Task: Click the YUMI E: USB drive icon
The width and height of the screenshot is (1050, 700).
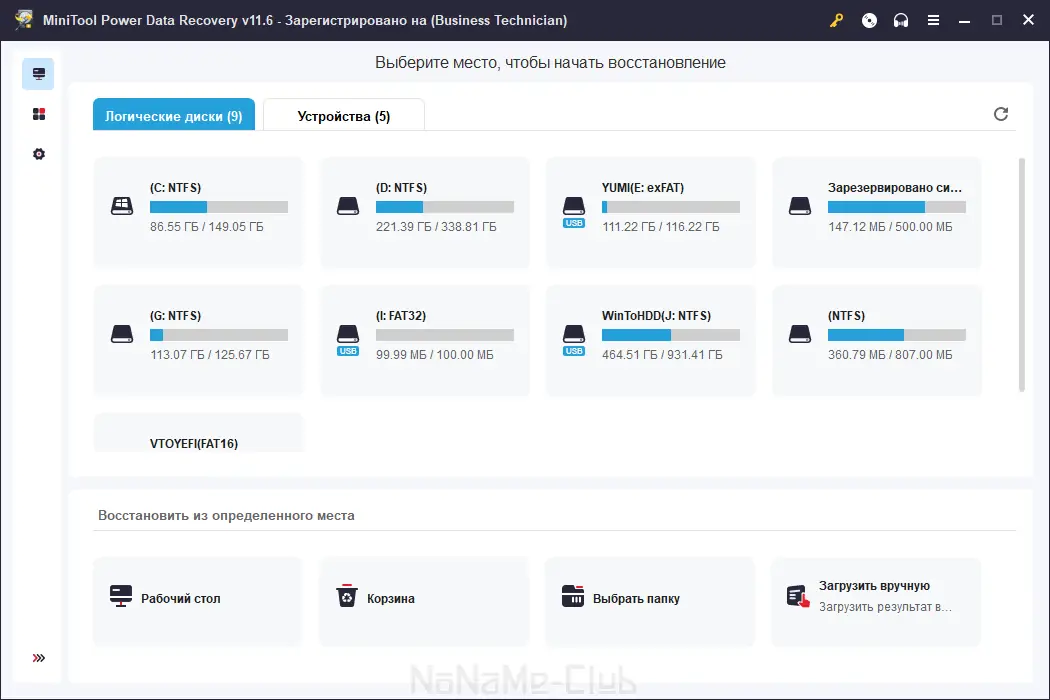Action: 574,212
